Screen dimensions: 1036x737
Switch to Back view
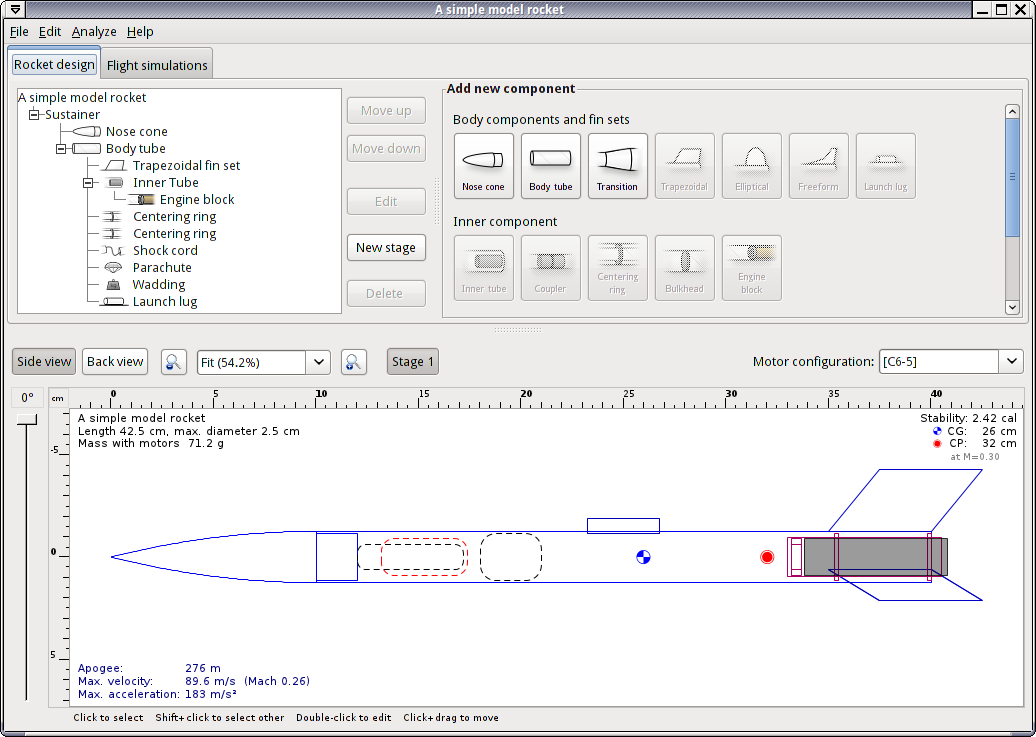click(115, 362)
